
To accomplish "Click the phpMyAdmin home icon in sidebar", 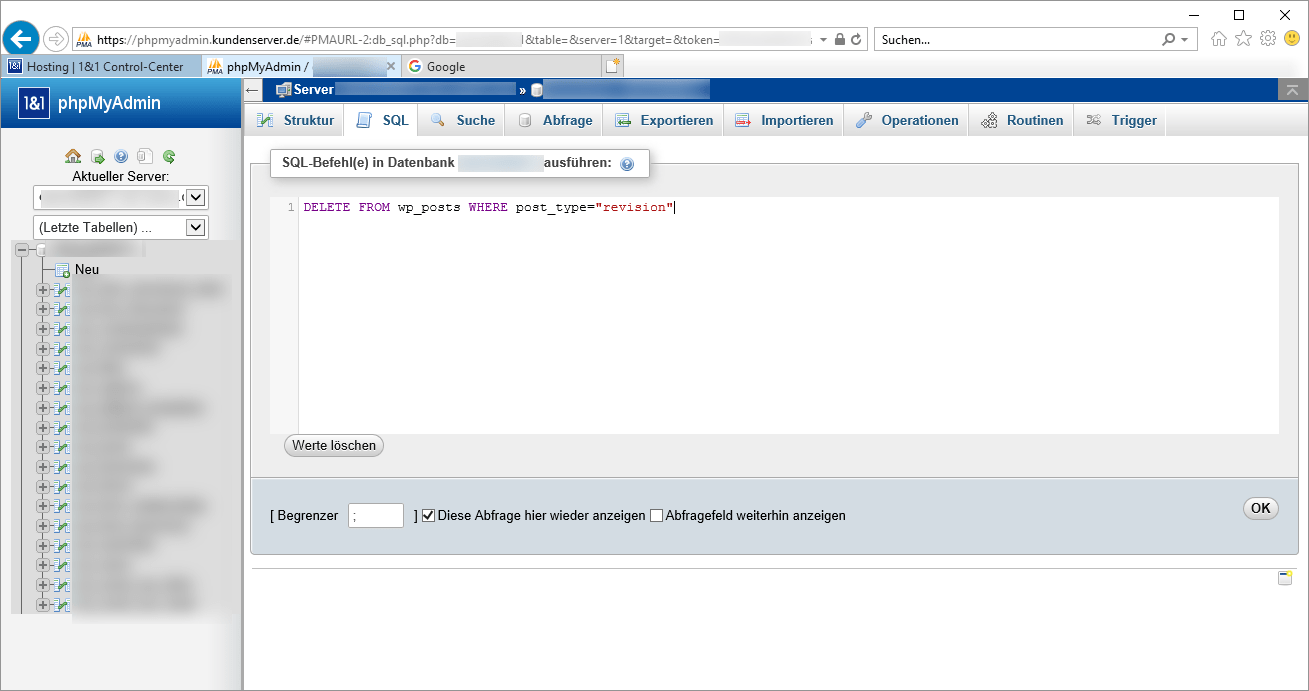I will 73,156.
